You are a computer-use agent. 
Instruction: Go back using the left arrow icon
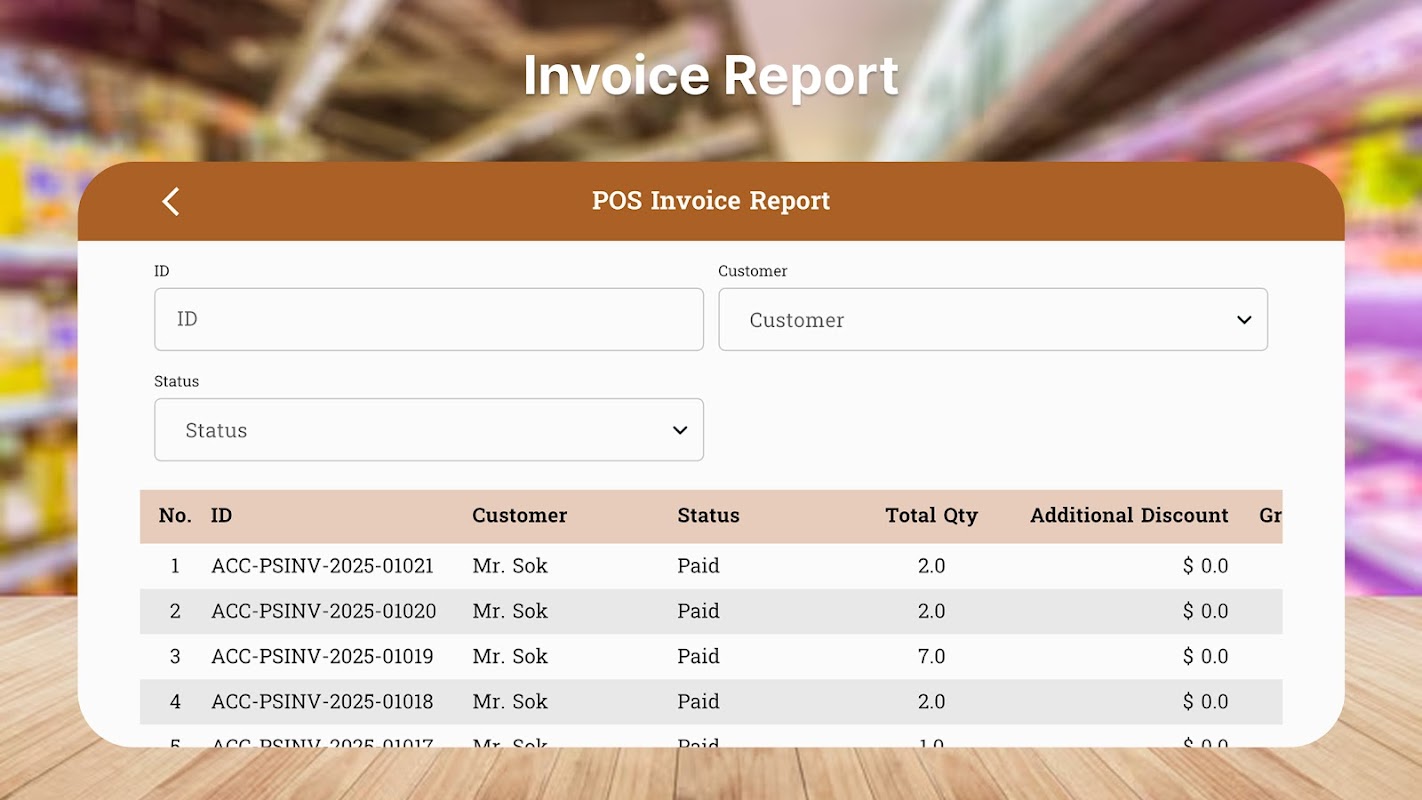(x=171, y=201)
